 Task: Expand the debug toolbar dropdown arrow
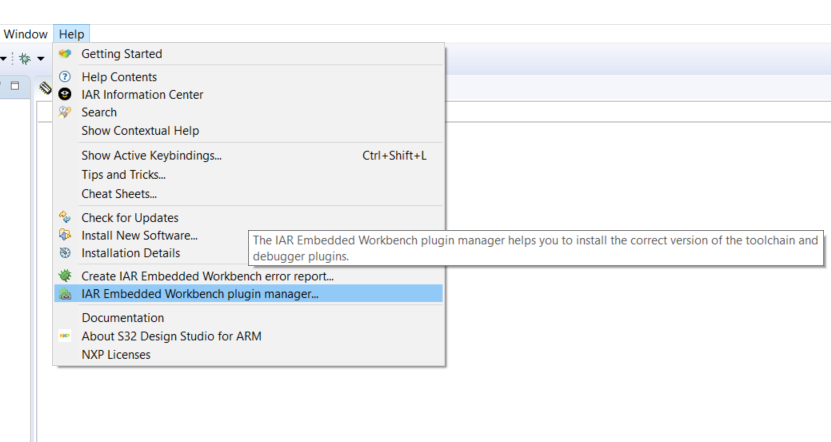point(41,59)
